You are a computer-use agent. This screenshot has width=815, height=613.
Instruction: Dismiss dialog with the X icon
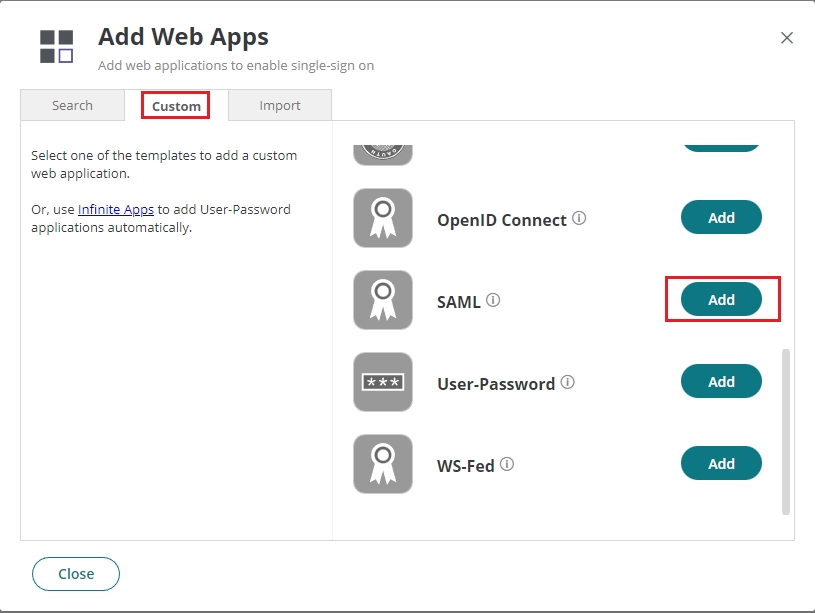pos(787,38)
